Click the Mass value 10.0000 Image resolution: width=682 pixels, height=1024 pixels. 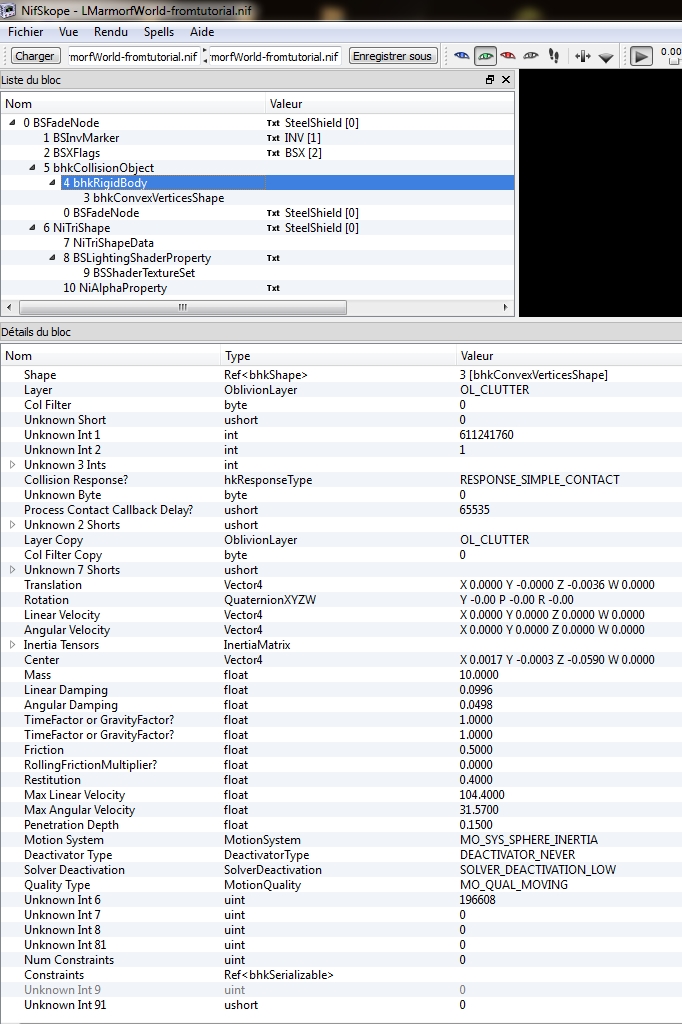[479, 675]
